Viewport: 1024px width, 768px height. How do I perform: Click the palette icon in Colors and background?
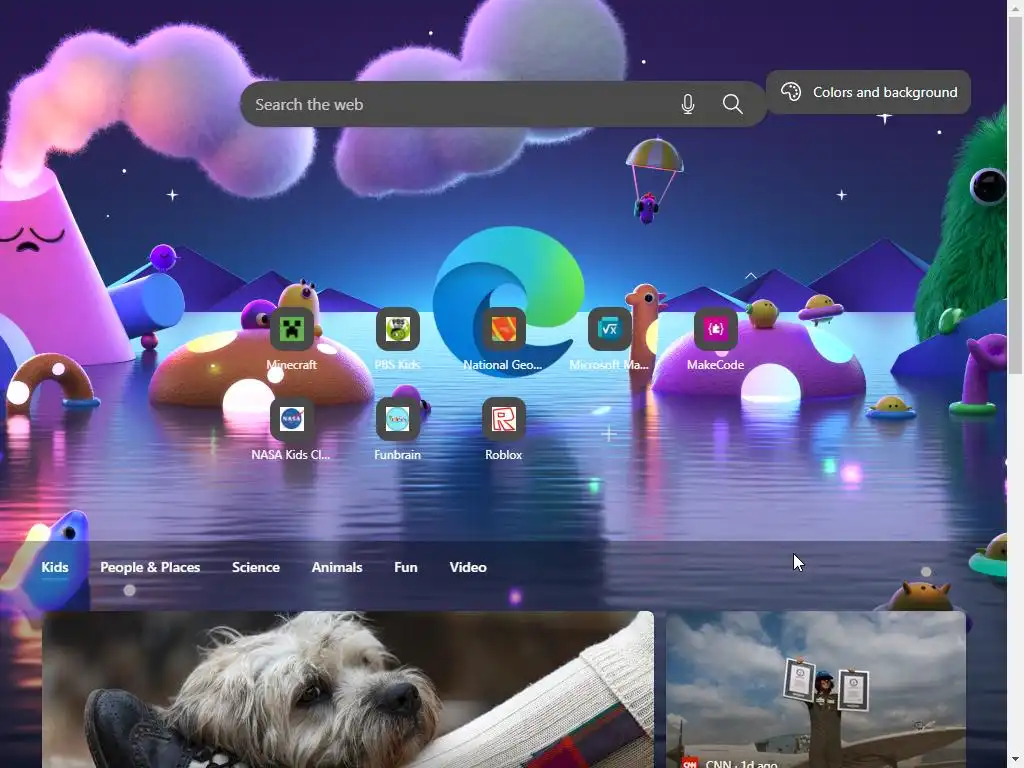click(791, 92)
